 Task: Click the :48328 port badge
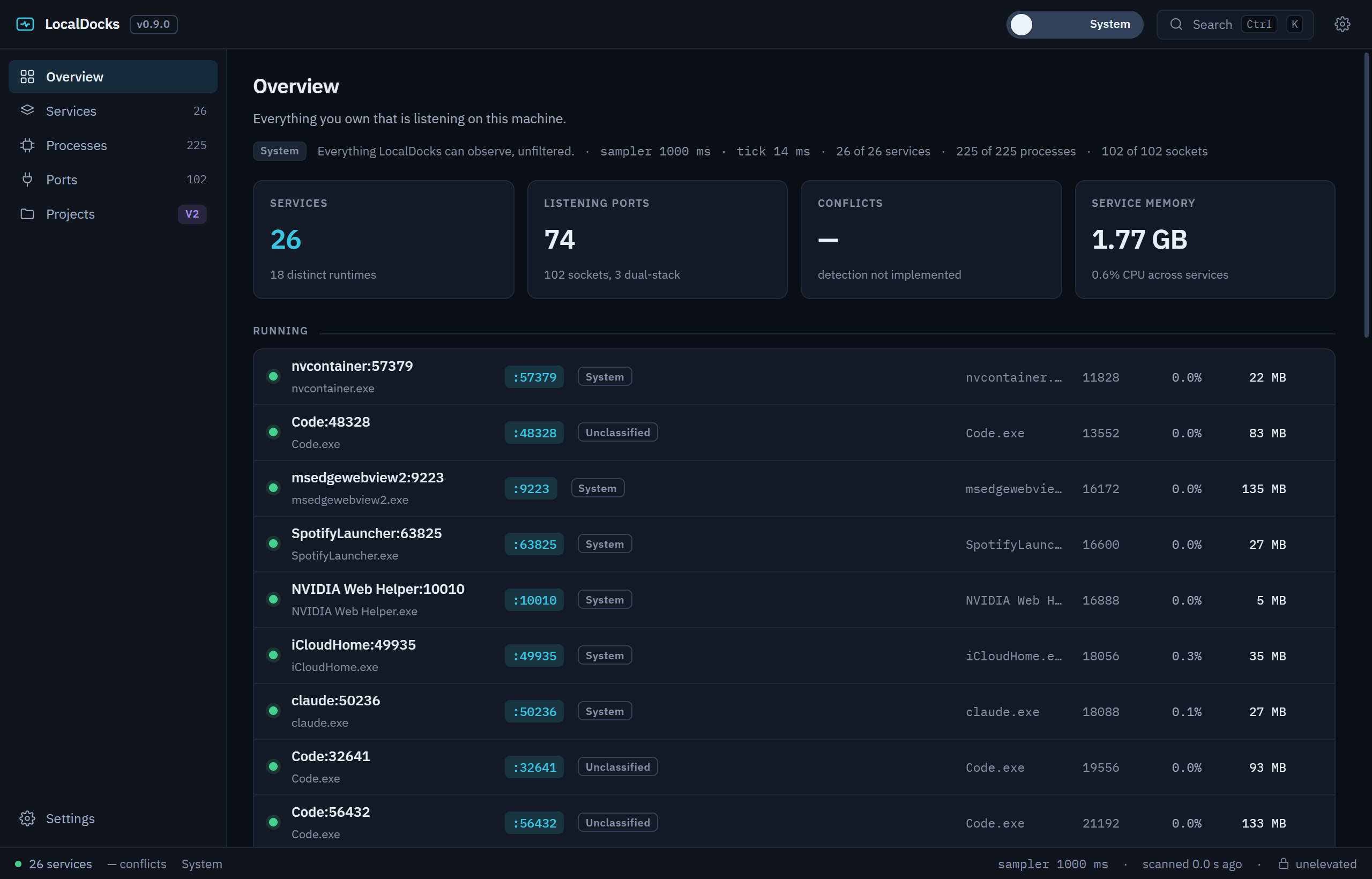(534, 433)
